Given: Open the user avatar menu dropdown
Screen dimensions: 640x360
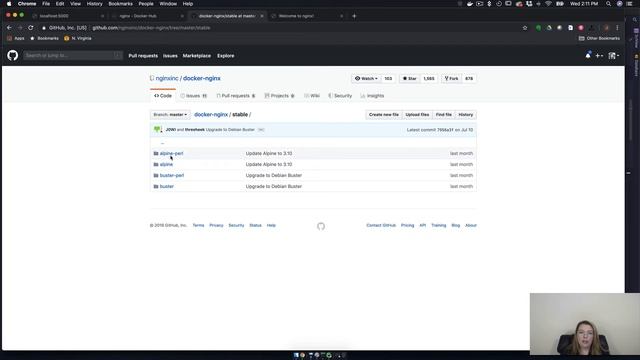Looking at the screenshot, I should pyautogui.click(x=613, y=56).
